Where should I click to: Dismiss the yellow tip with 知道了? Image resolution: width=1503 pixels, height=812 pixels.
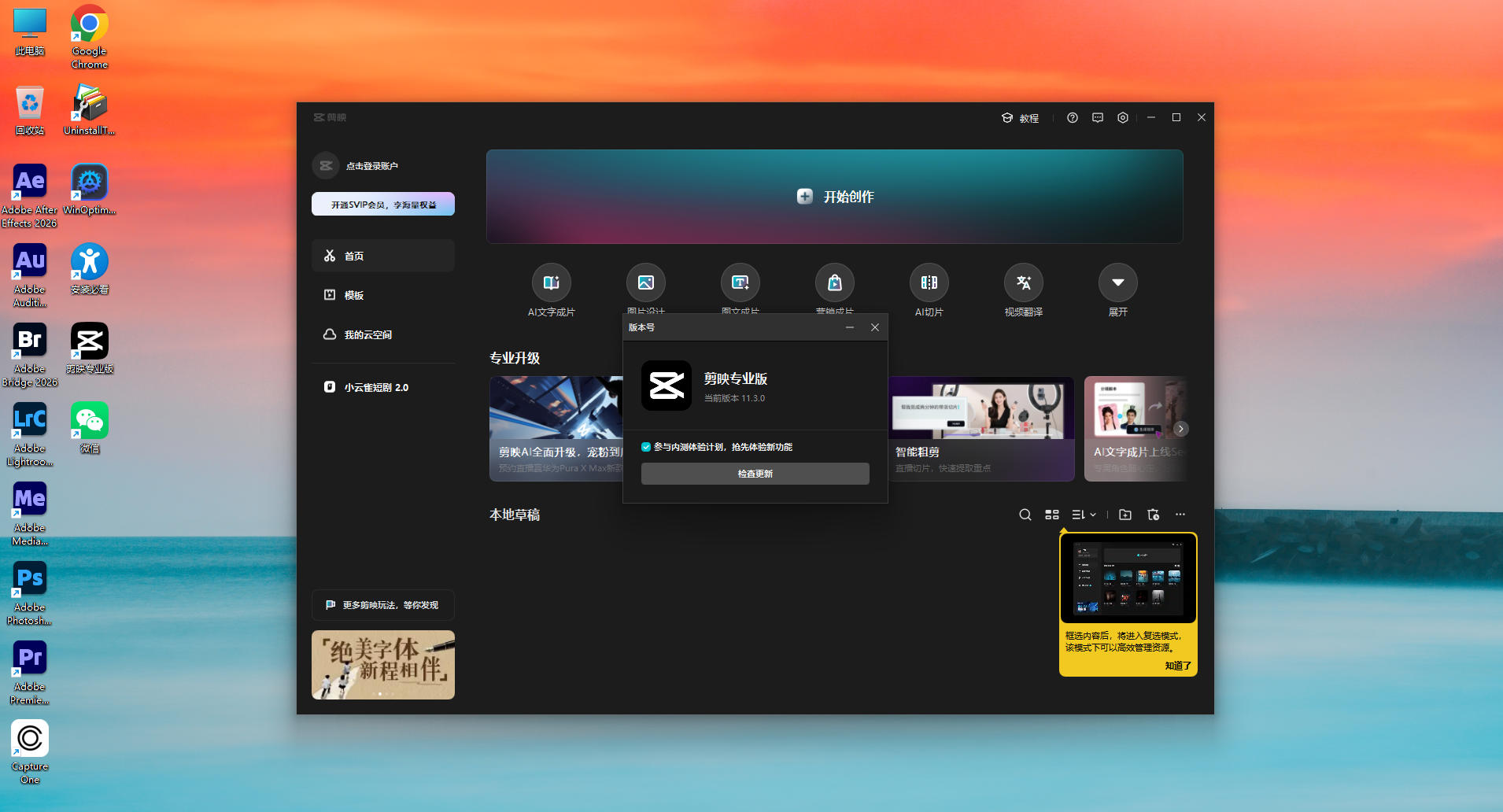click(x=1177, y=666)
